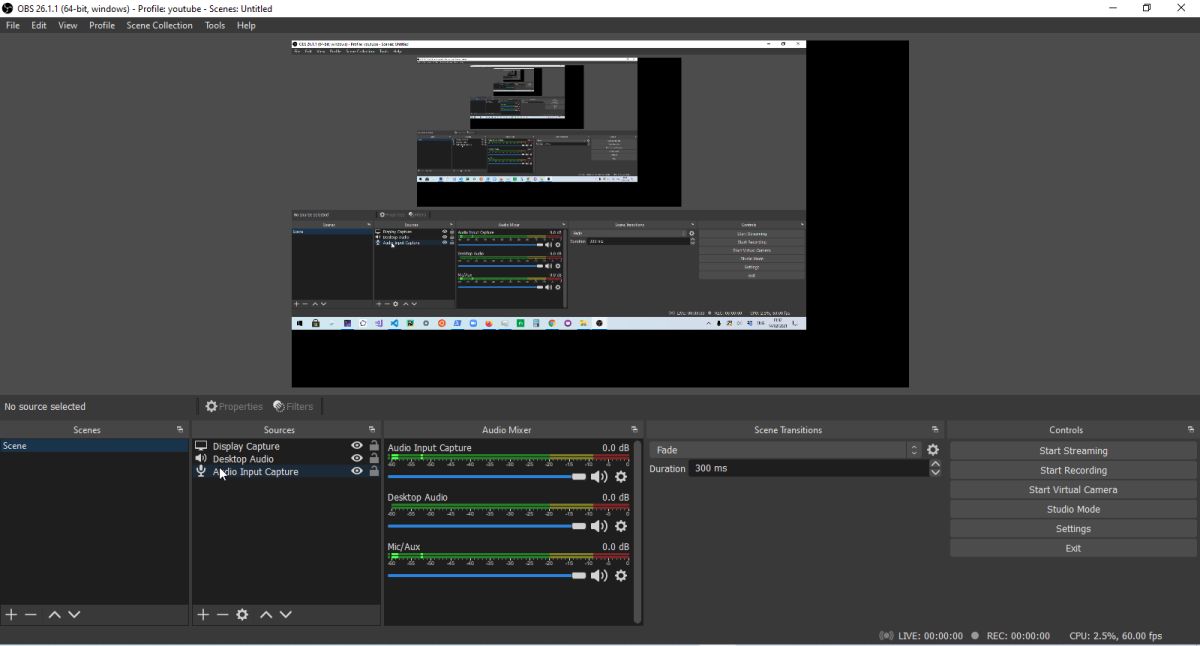Select Scene in the Scenes list
1200x646 pixels.
coord(94,446)
